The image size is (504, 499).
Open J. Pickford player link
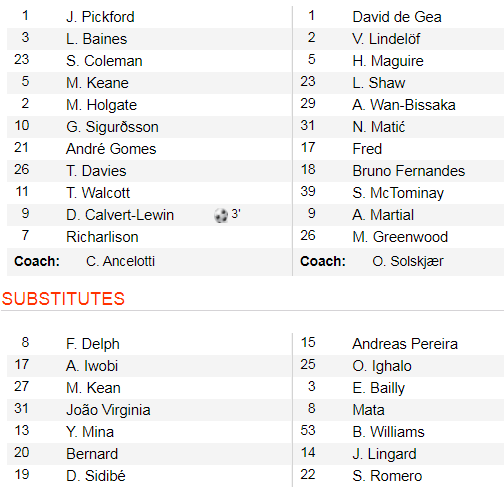[100, 17]
